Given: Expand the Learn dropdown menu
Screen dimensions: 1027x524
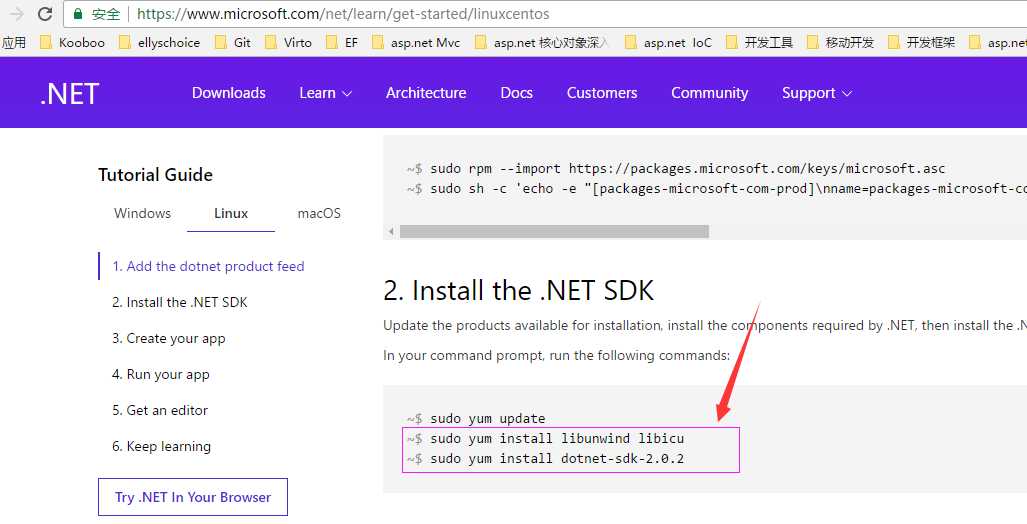Looking at the screenshot, I should (326, 93).
